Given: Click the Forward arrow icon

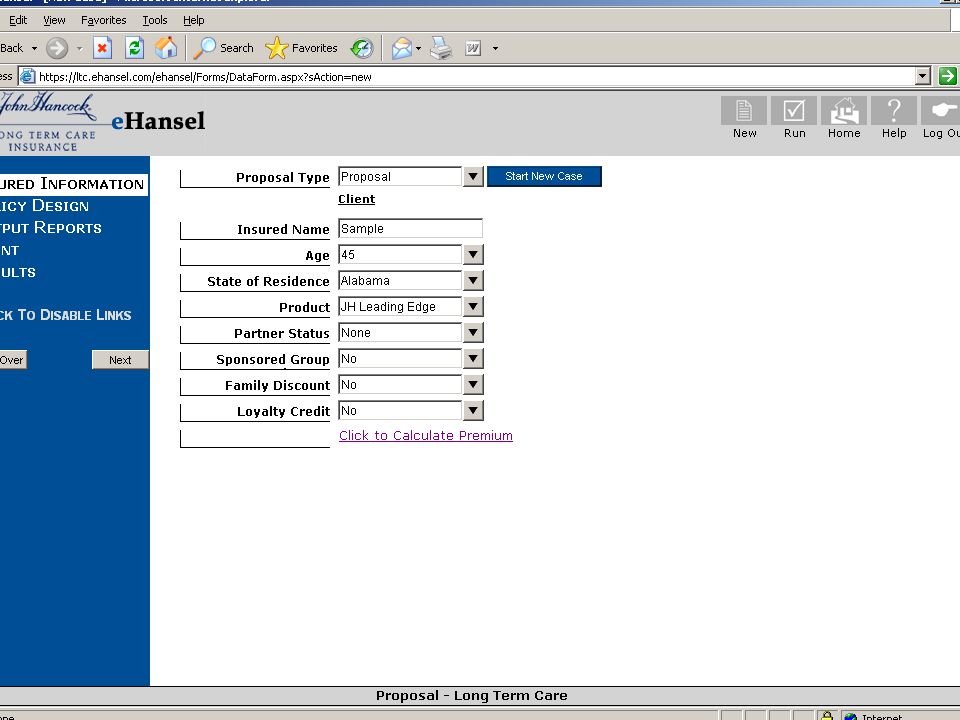Looking at the screenshot, I should (x=57, y=48).
